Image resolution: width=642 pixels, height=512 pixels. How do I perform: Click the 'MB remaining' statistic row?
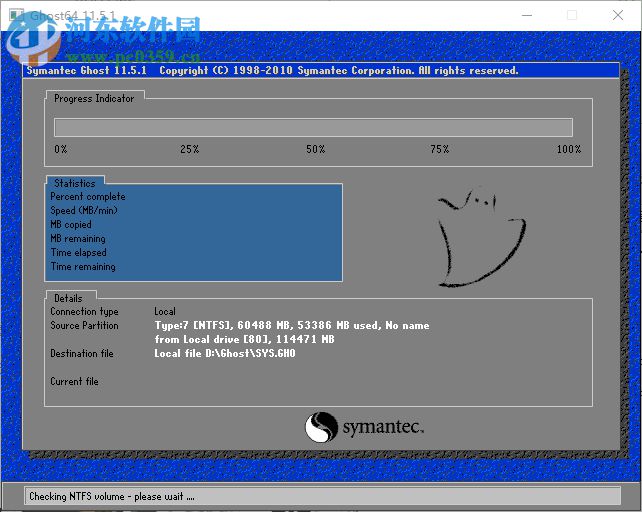[78, 238]
